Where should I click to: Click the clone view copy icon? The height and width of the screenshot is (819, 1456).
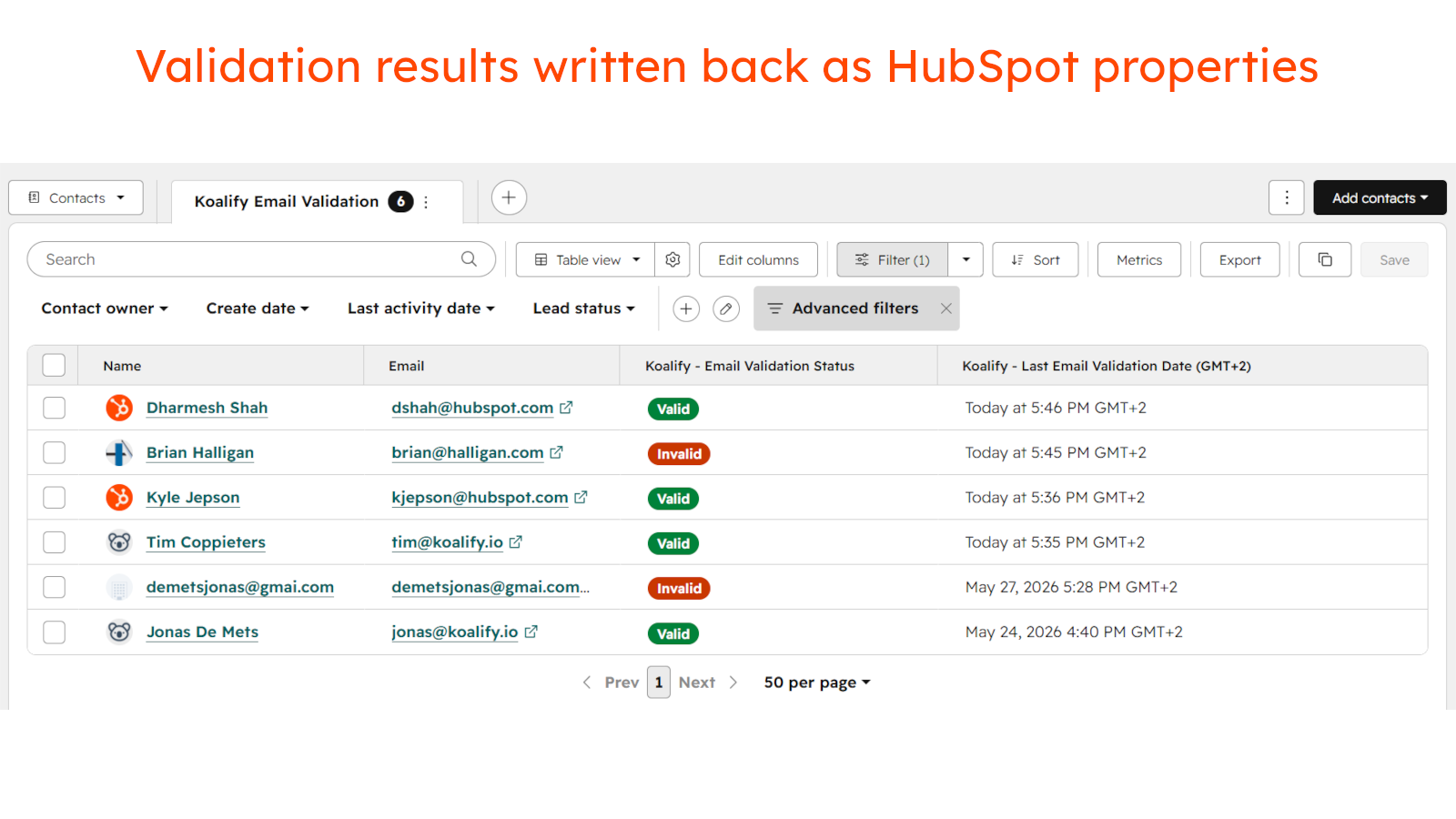[x=1325, y=259]
